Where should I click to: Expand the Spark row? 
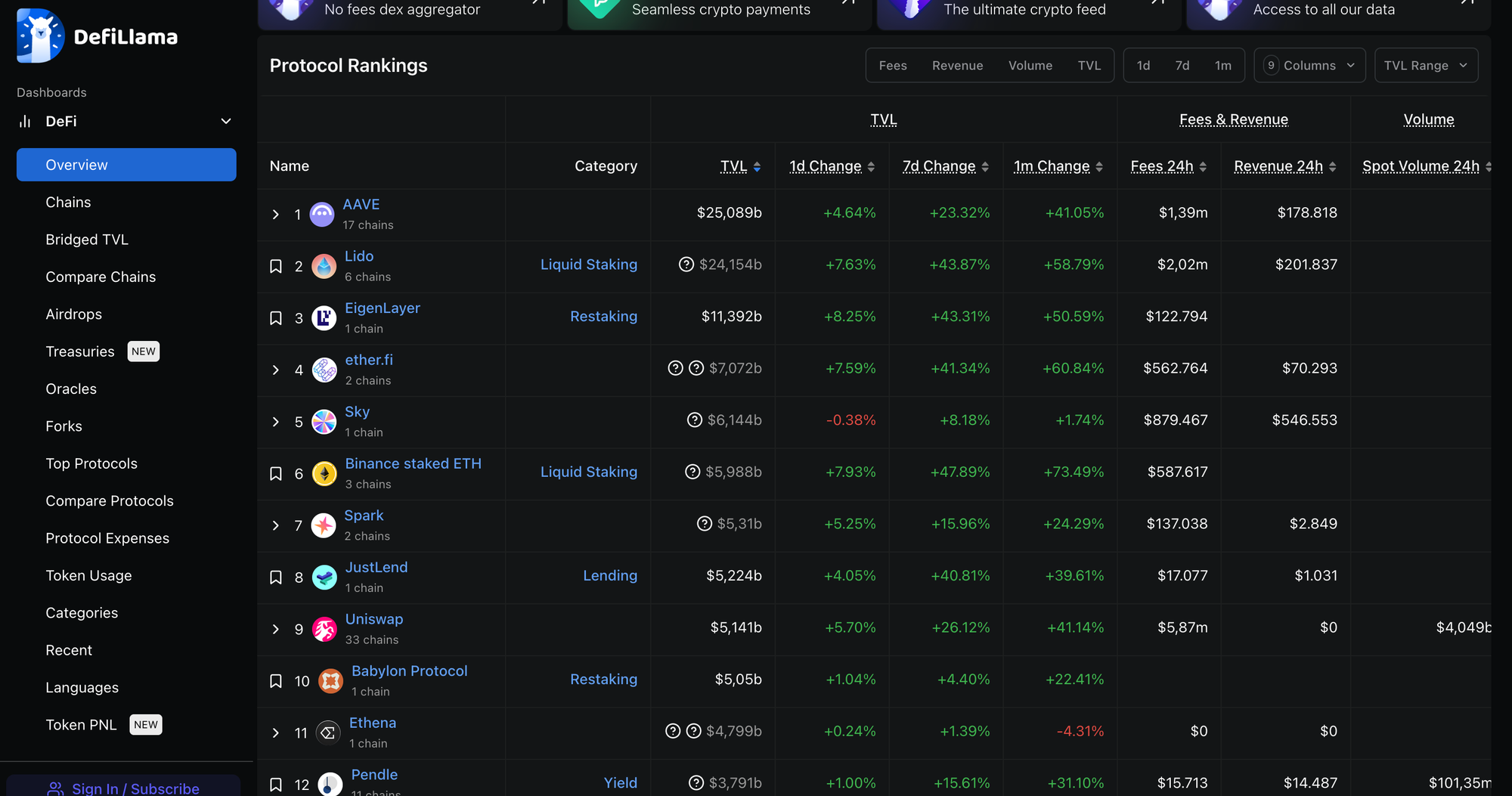click(x=276, y=525)
